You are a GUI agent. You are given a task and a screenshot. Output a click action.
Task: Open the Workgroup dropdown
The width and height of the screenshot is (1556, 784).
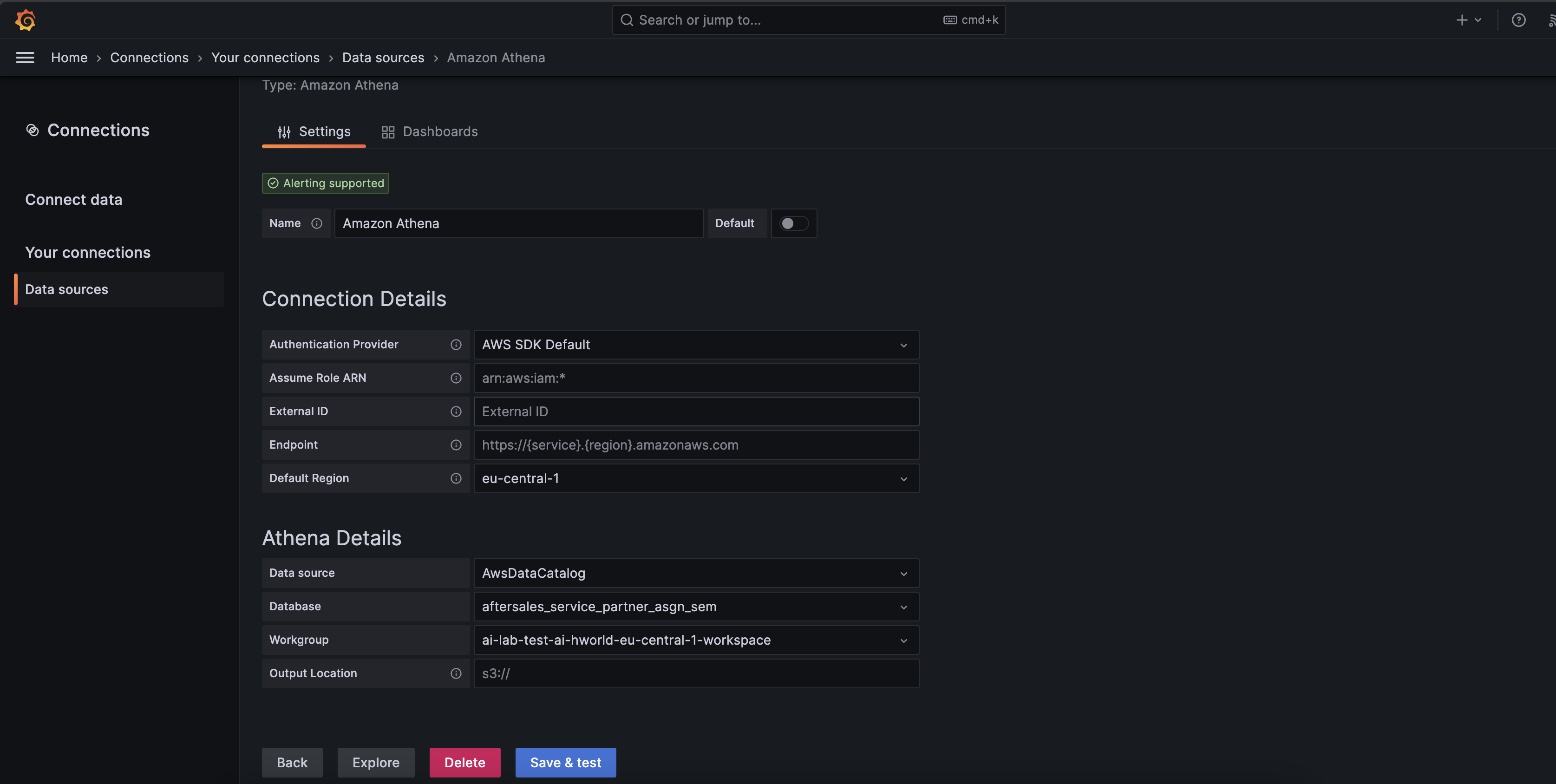[696, 640]
